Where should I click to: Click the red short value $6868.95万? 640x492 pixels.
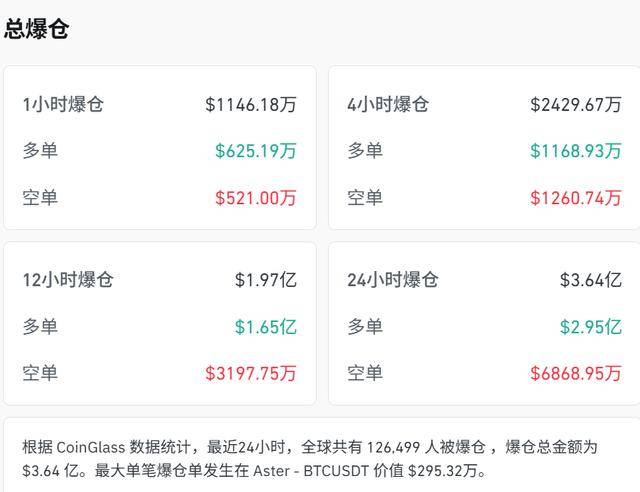(x=576, y=374)
